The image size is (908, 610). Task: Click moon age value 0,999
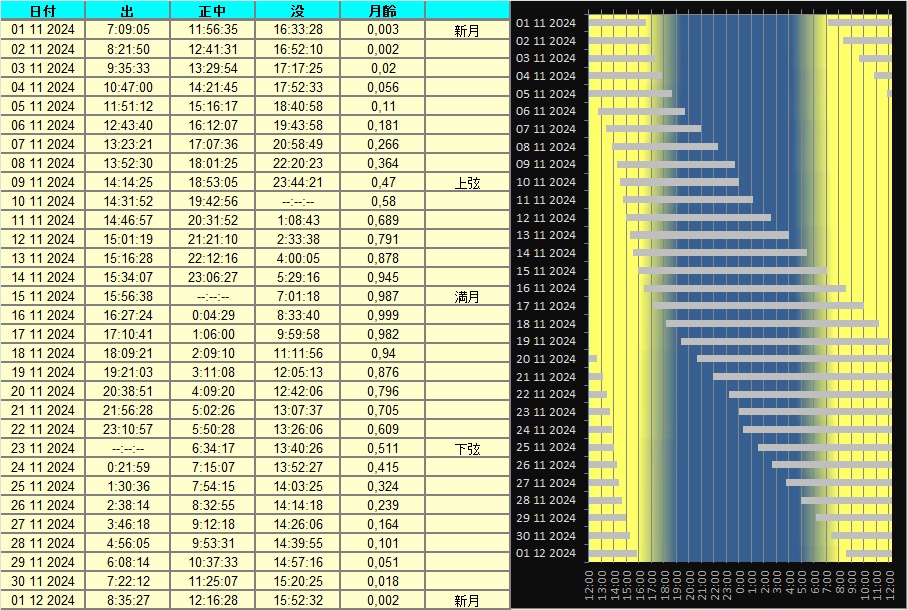coord(382,315)
